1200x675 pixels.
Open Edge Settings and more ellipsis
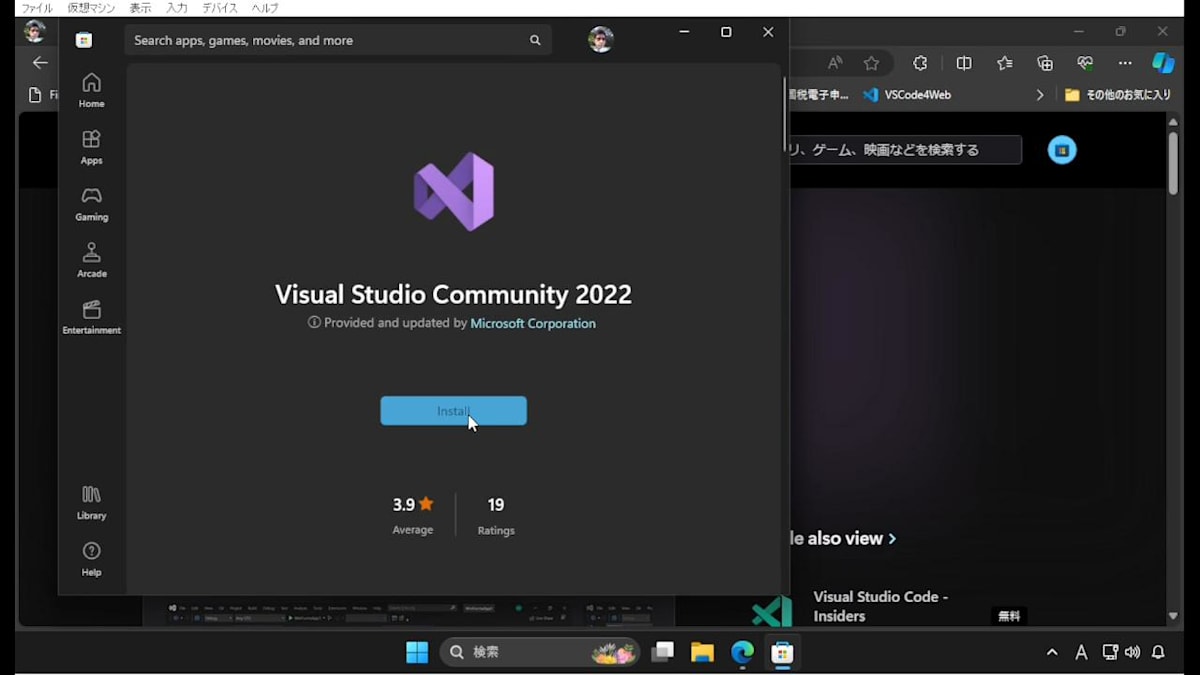coord(1125,63)
